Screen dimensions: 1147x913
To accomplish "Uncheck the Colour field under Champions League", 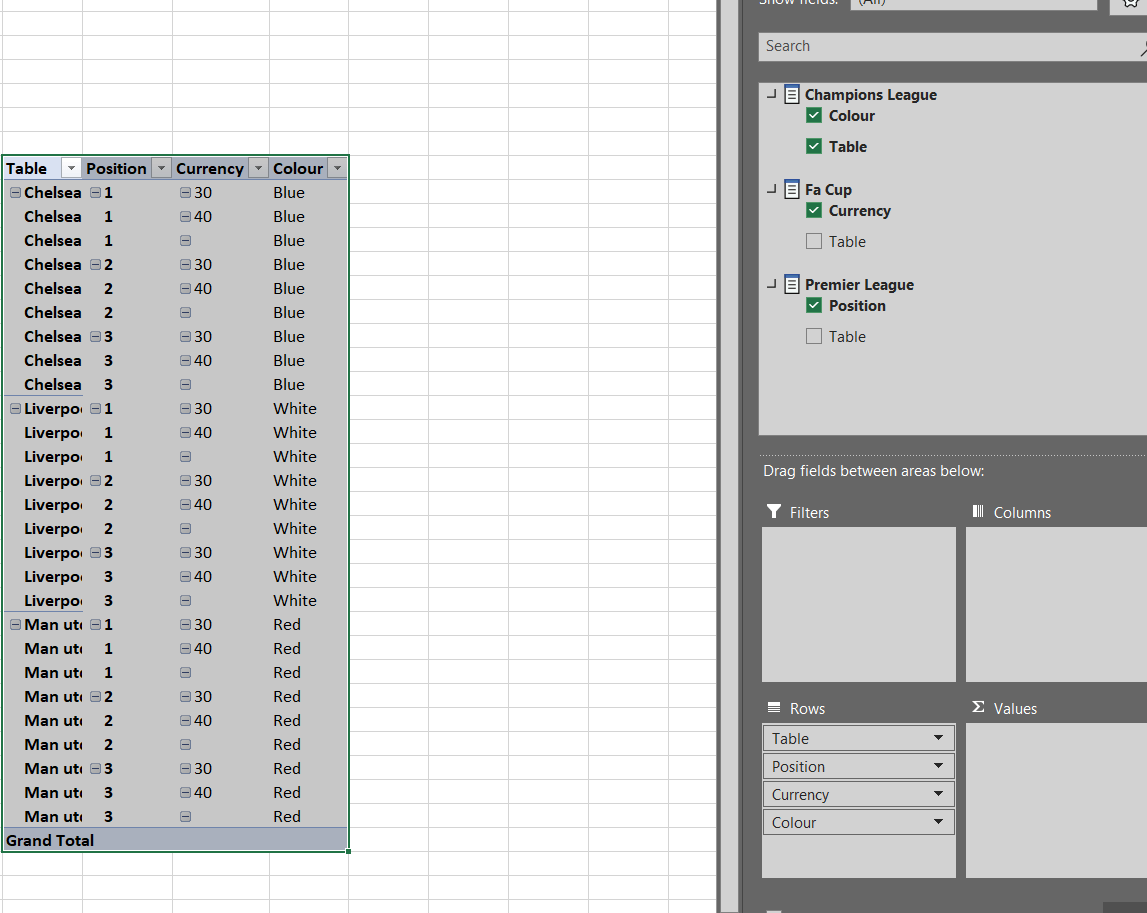I will [813, 115].
